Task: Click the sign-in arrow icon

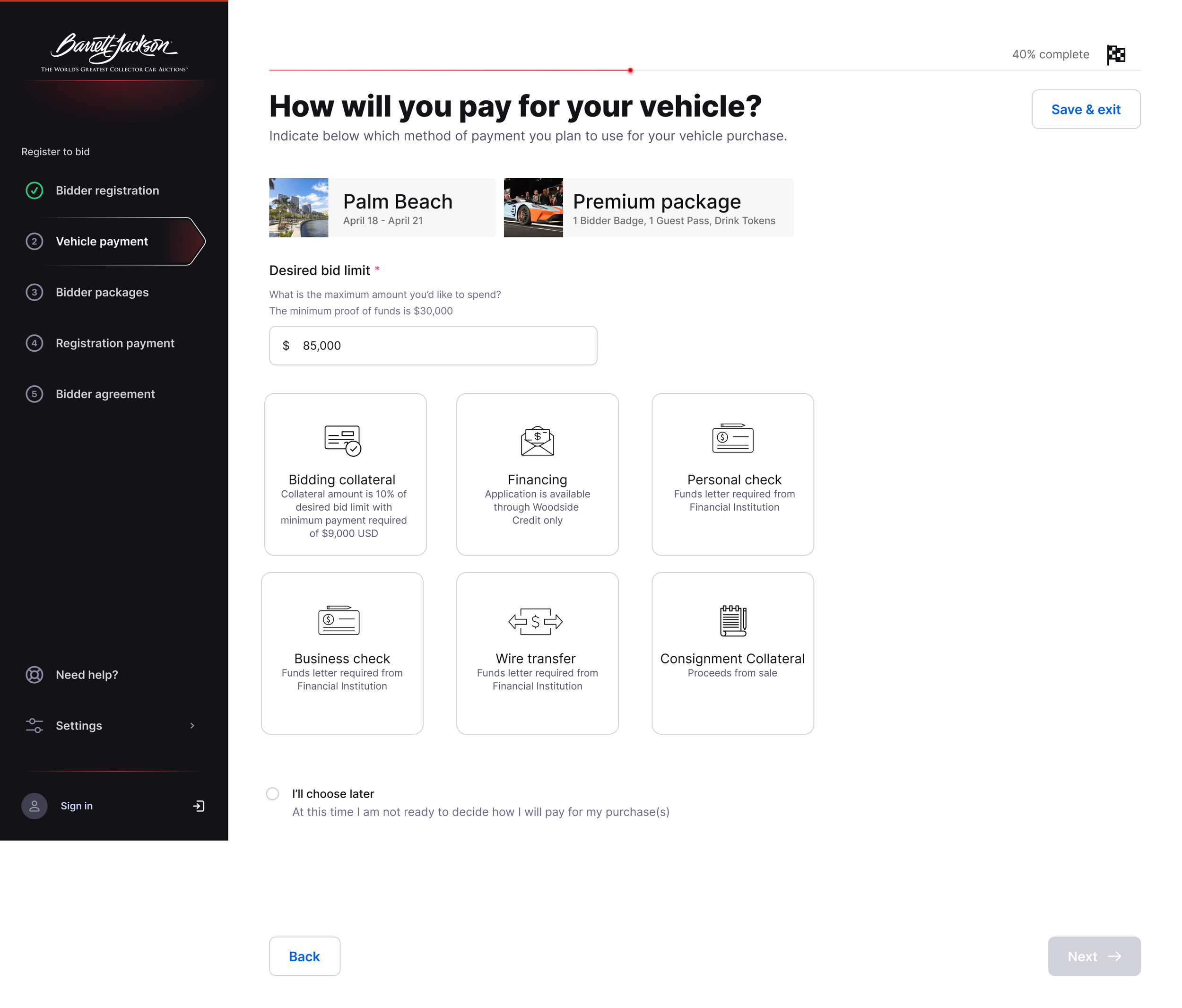Action: [199, 806]
